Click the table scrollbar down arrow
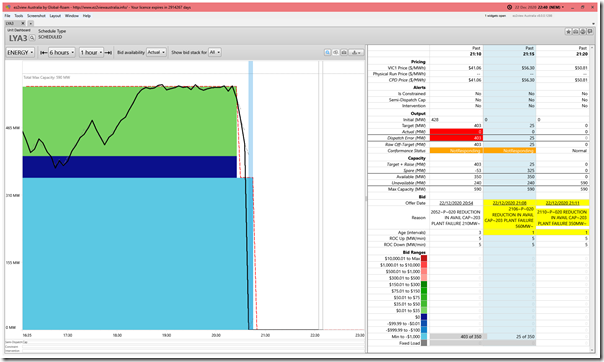 click(592, 350)
